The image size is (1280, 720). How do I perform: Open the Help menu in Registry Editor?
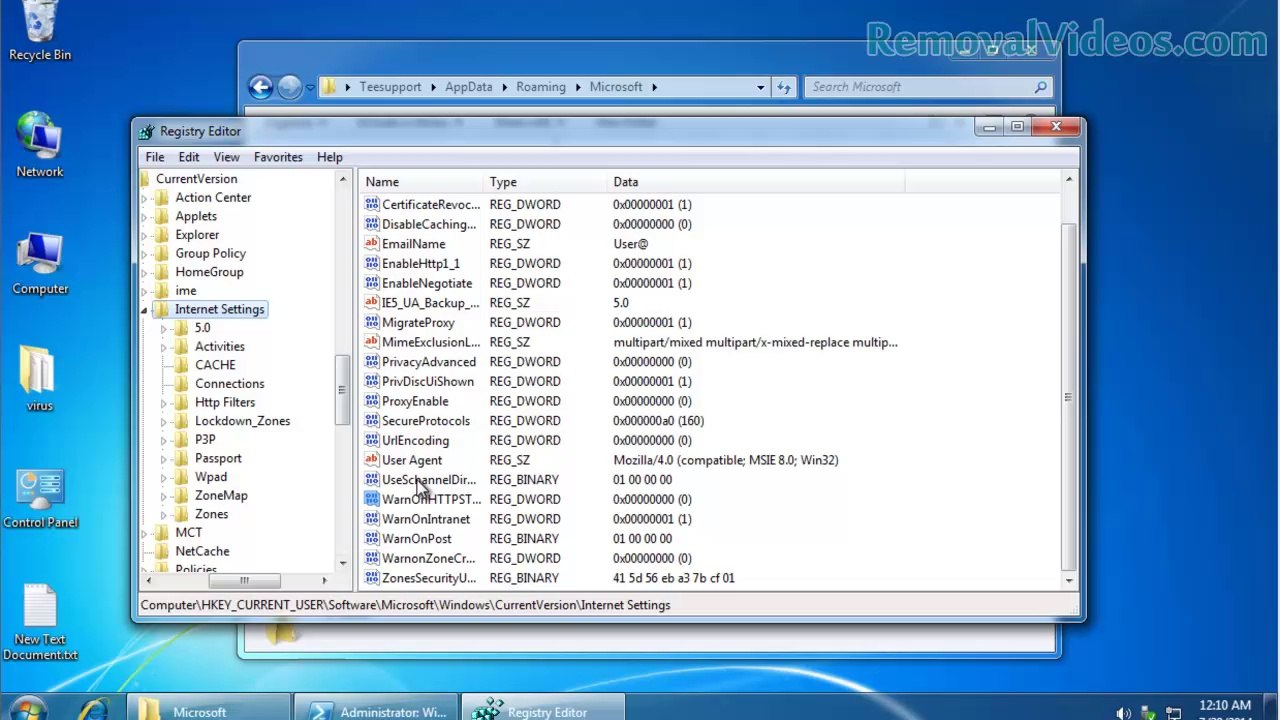pyautogui.click(x=329, y=157)
